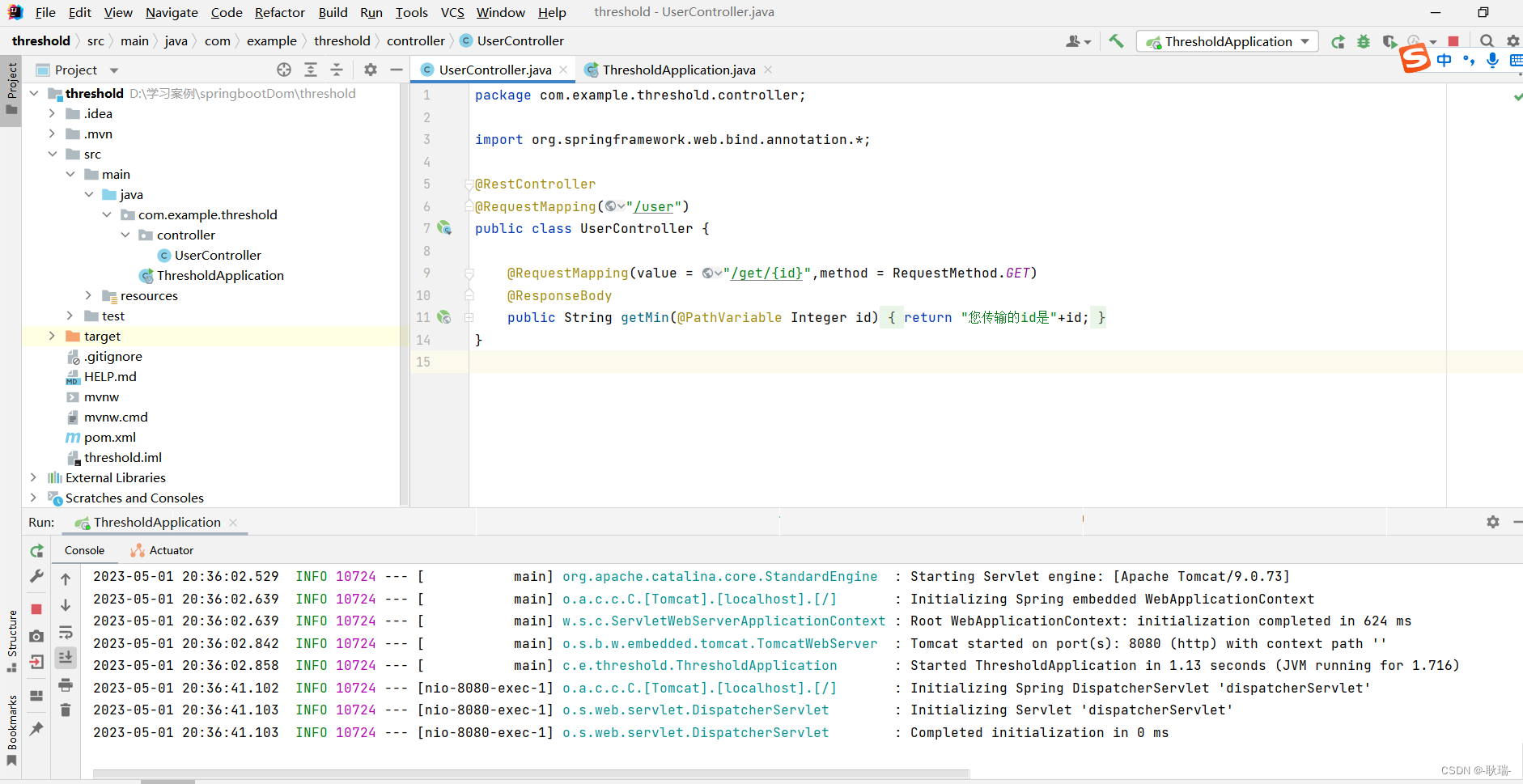Toggle scroll to end in console
The width and height of the screenshot is (1523, 784).
pyautogui.click(x=66, y=658)
